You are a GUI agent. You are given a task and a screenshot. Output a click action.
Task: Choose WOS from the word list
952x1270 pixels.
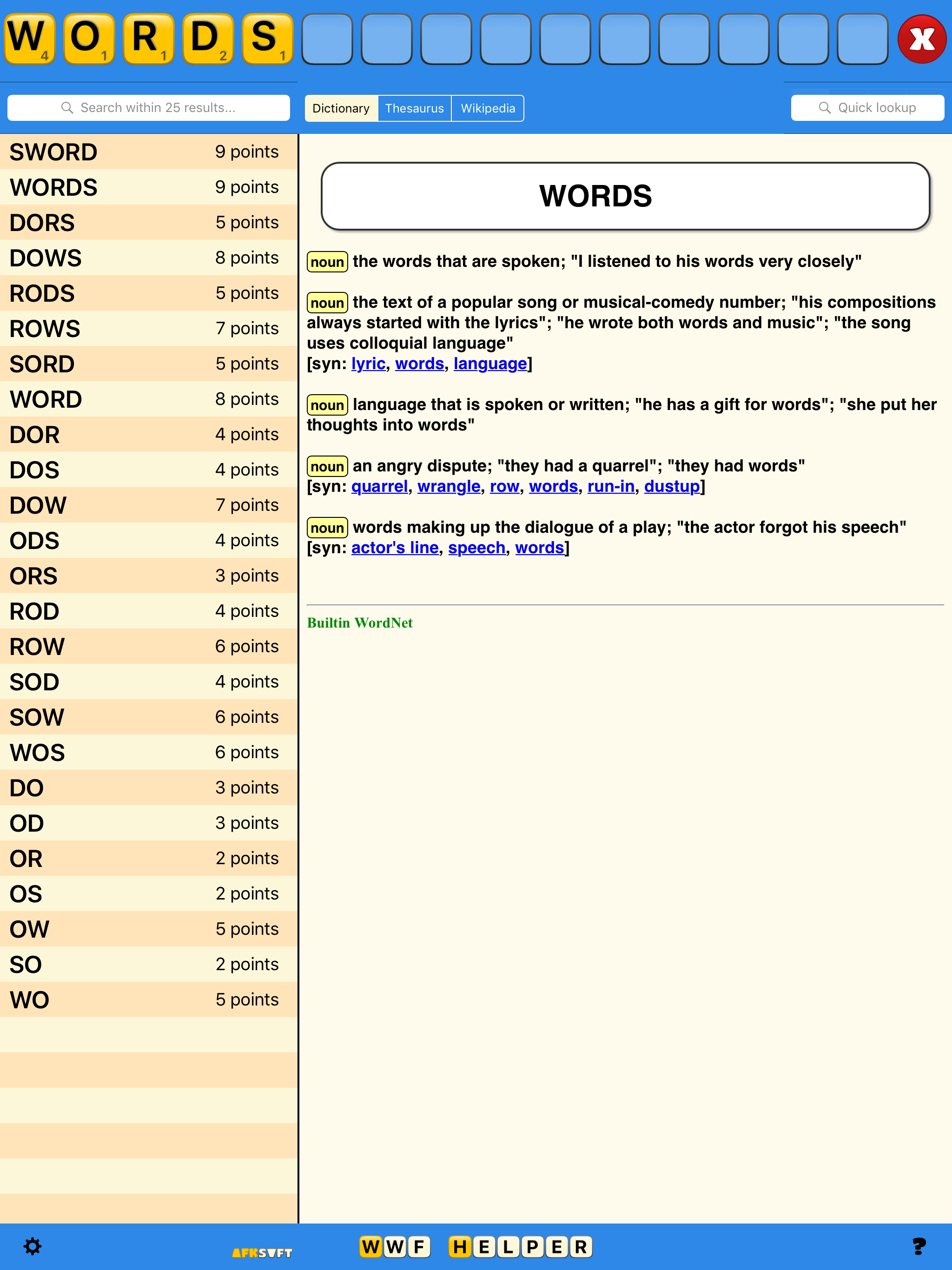pos(148,752)
